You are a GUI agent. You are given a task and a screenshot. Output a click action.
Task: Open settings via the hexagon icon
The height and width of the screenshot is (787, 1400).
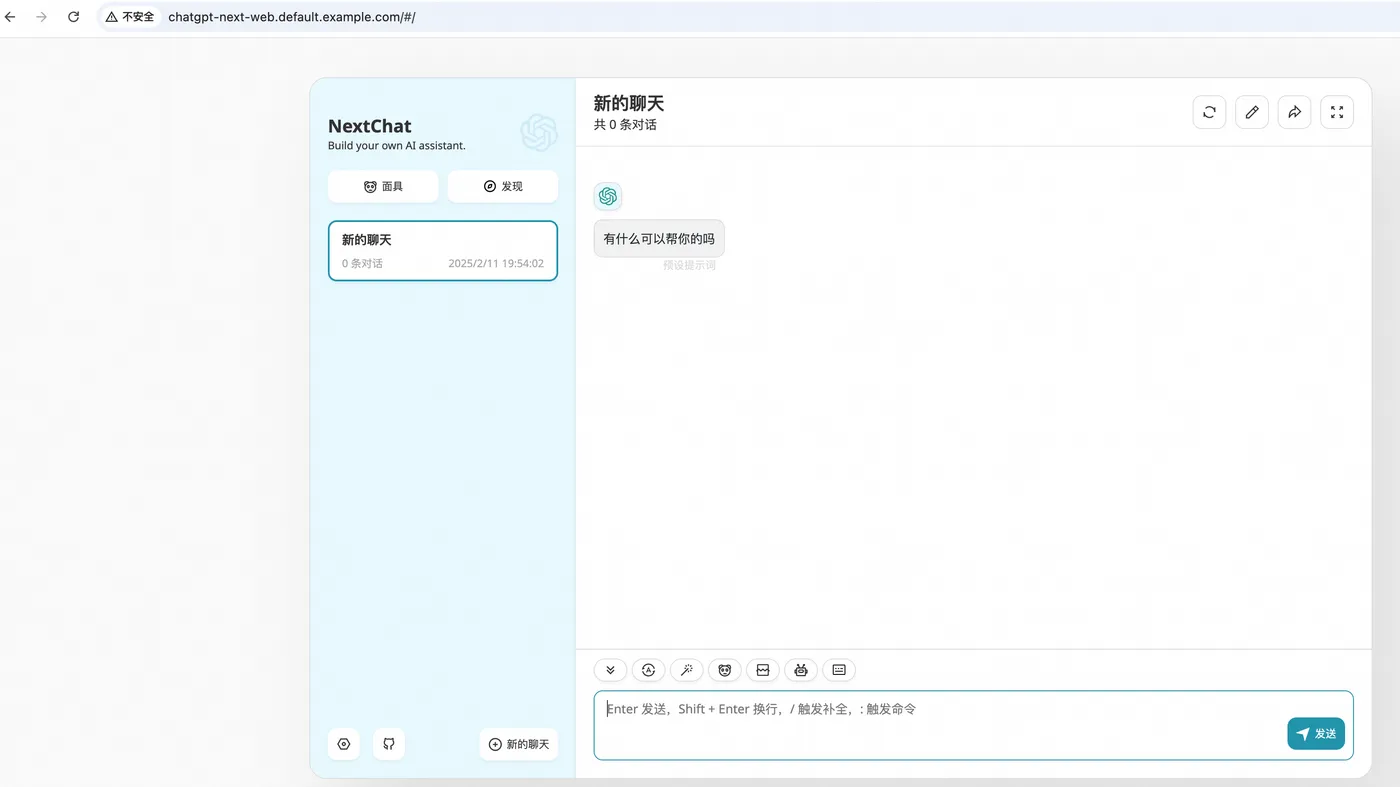coord(344,744)
